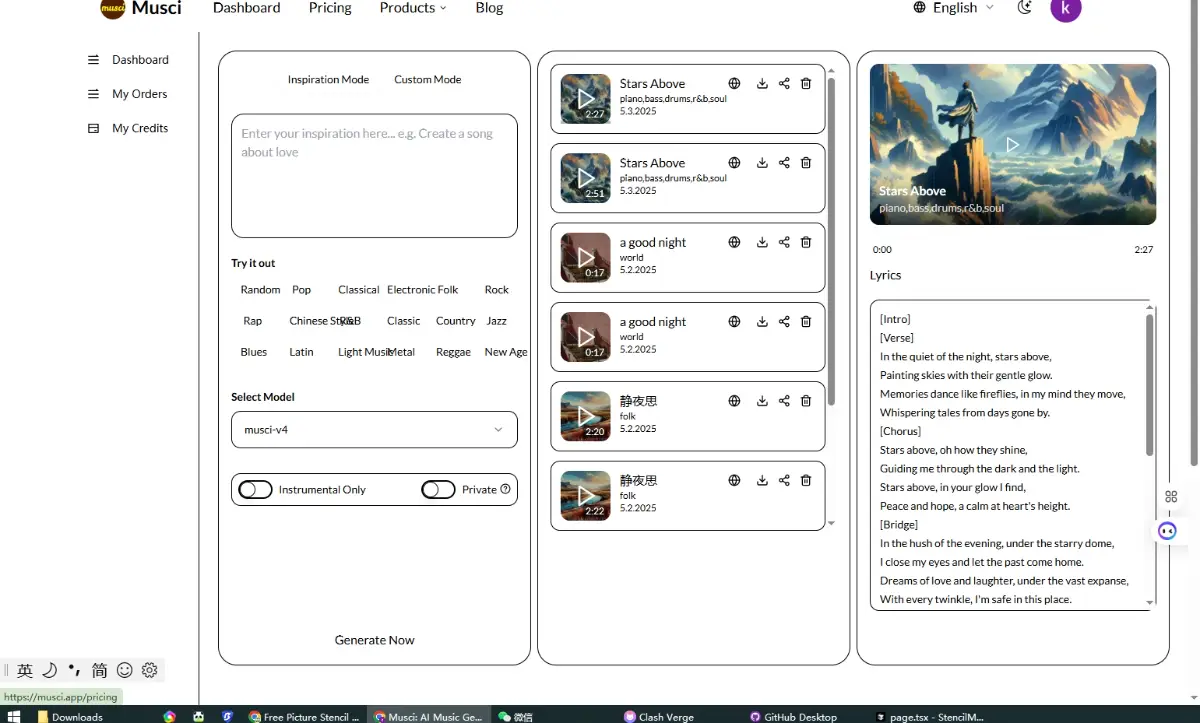Click the inspiration text input box
1200x723 pixels.
point(374,175)
